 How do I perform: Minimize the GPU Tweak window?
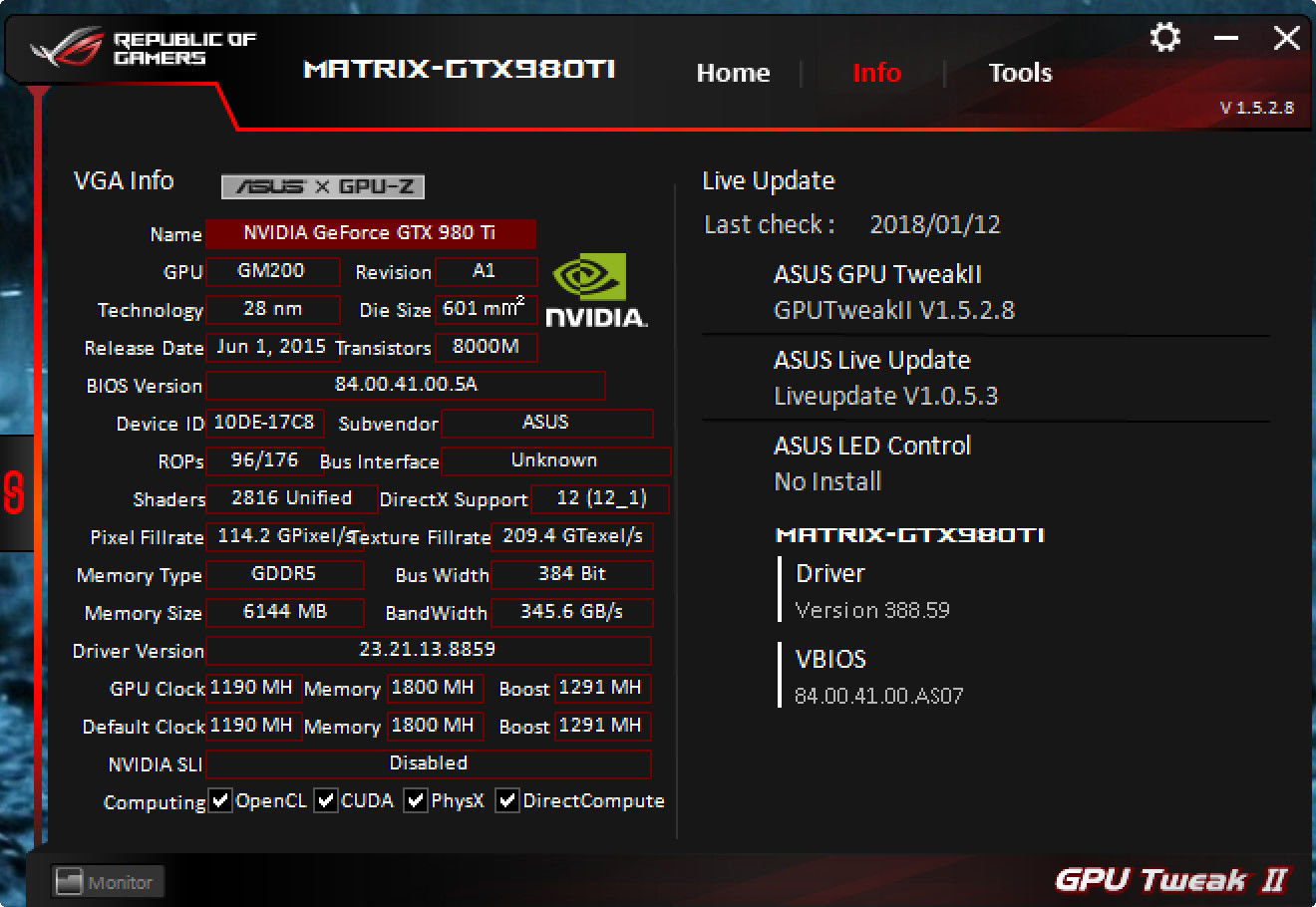coord(1226,39)
